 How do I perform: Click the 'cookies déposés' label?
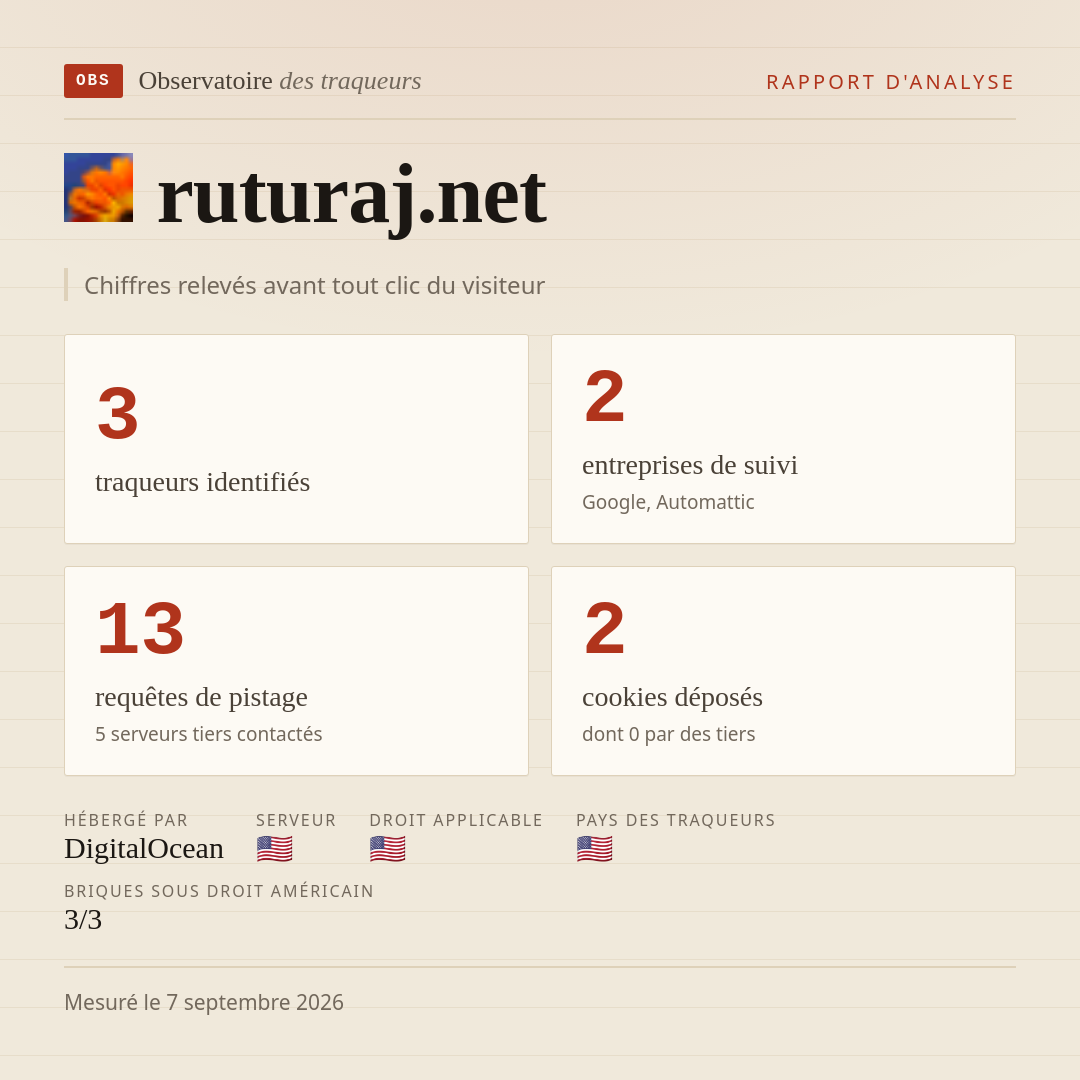[x=672, y=697]
